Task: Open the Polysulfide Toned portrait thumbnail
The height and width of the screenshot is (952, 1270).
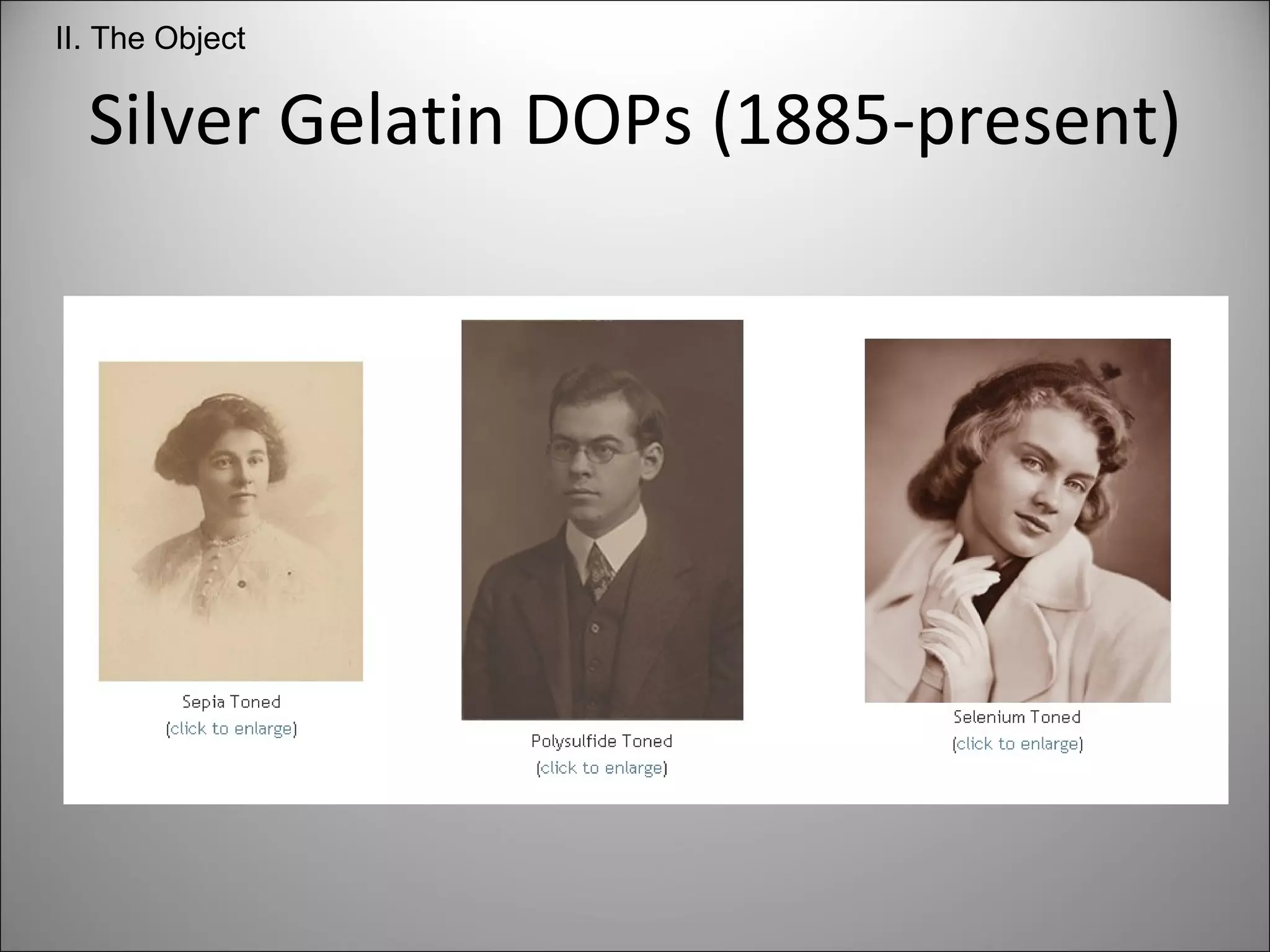Action: [x=602, y=520]
